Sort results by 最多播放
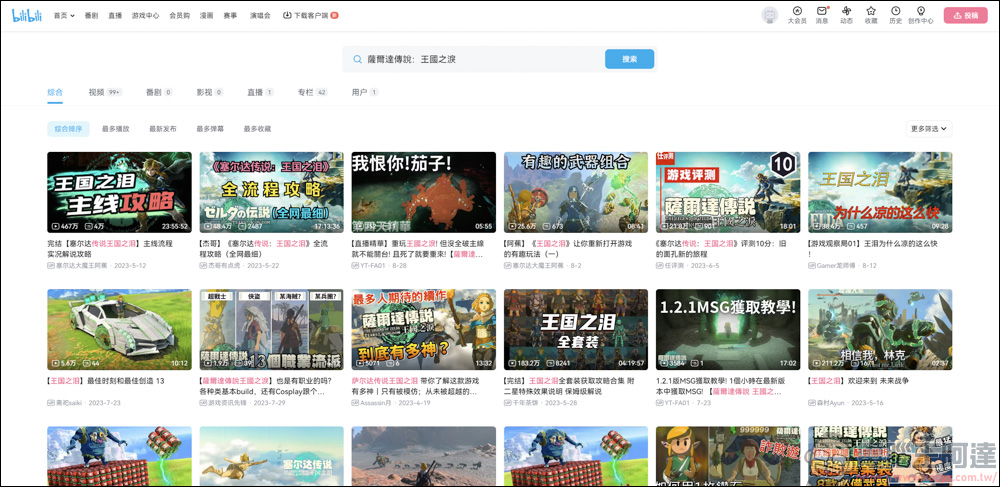The width and height of the screenshot is (1000, 487). pos(115,129)
